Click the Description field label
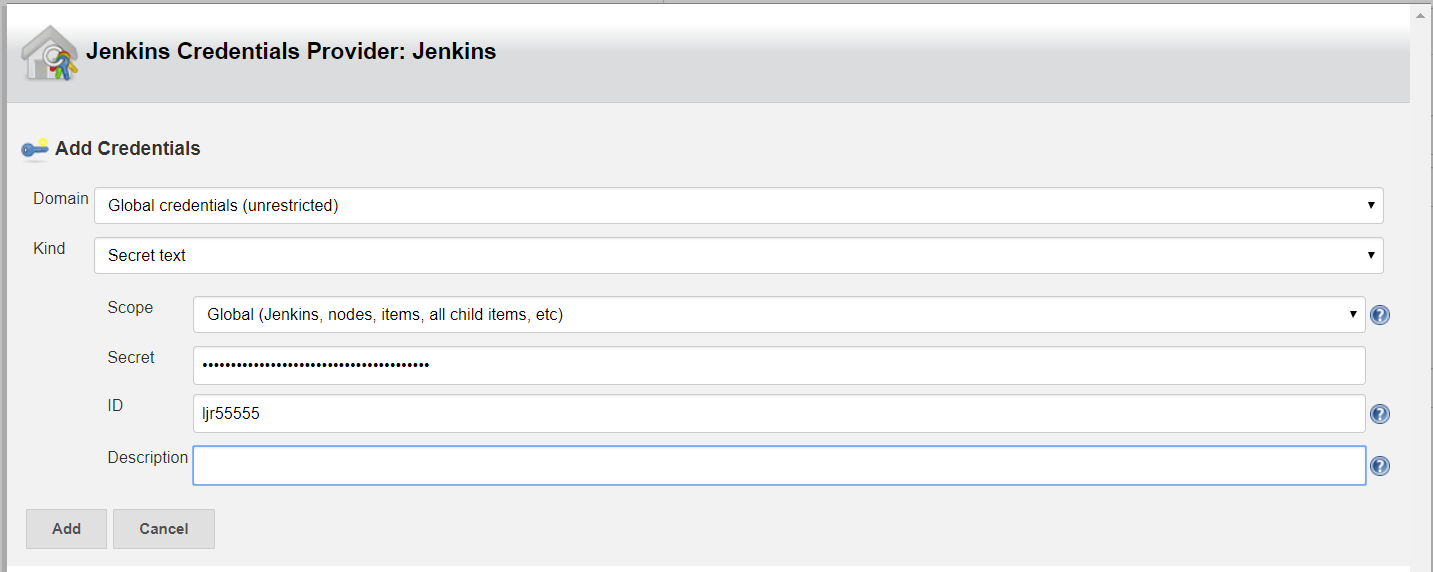This screenshot has height=572, width=1433. point(148,457)
